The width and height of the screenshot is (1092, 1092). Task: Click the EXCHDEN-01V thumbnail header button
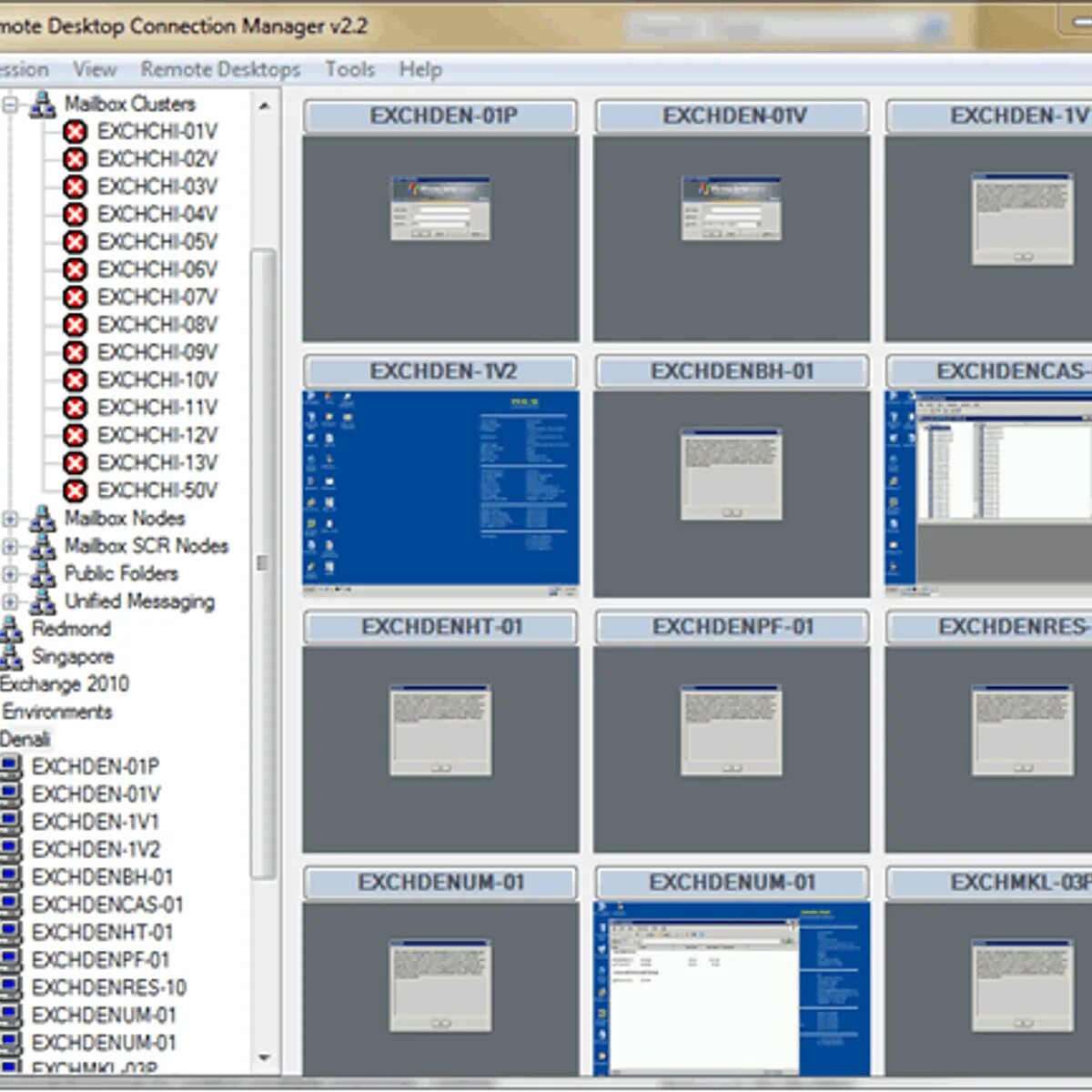733,116
